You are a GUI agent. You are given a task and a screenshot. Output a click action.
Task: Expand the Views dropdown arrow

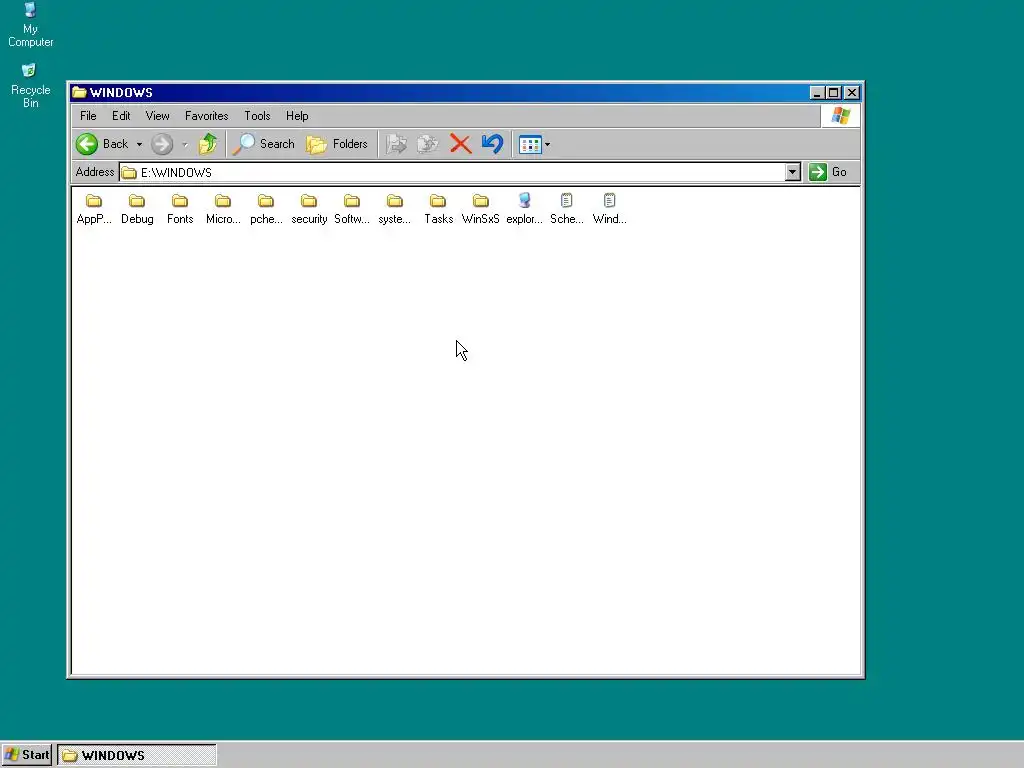pyautogui.click(x=547, y=144)
